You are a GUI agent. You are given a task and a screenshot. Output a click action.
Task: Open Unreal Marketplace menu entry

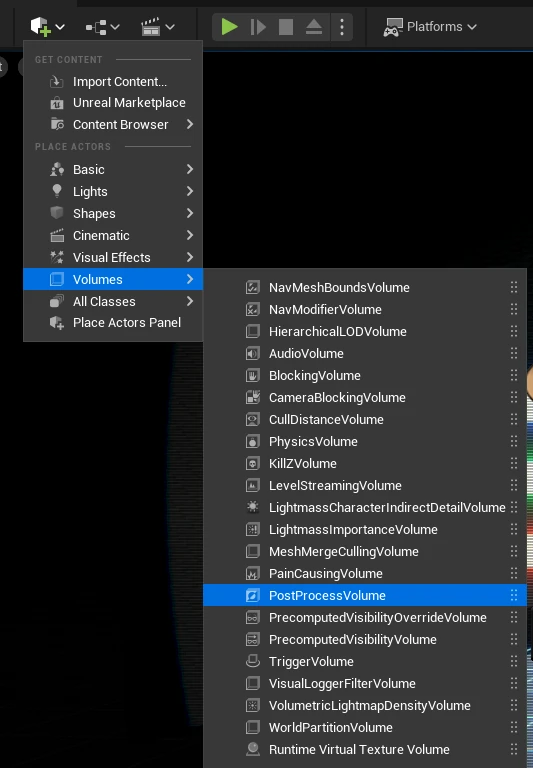[x=113, y=103]
